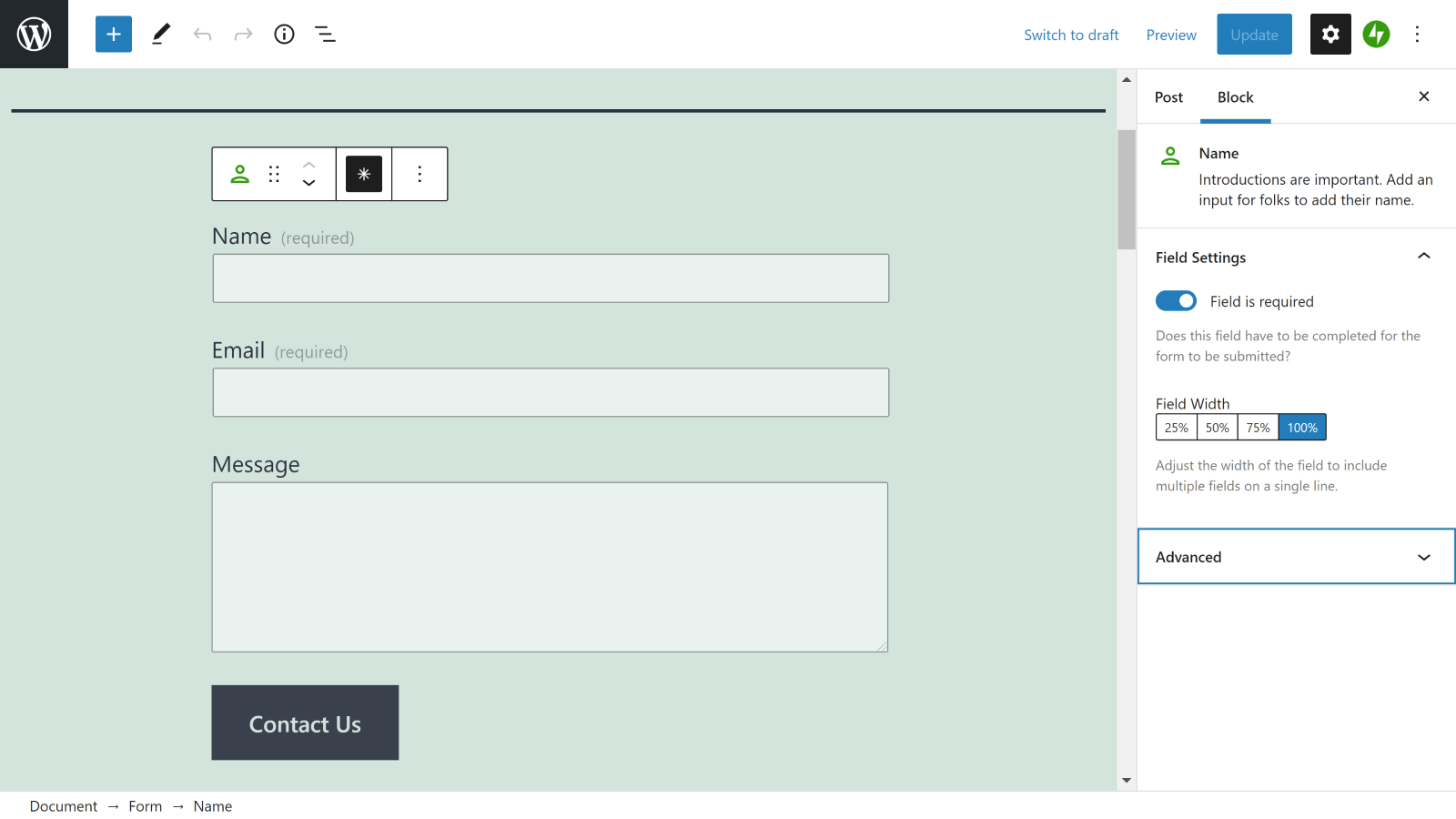Redo the last change

[243, 35]
